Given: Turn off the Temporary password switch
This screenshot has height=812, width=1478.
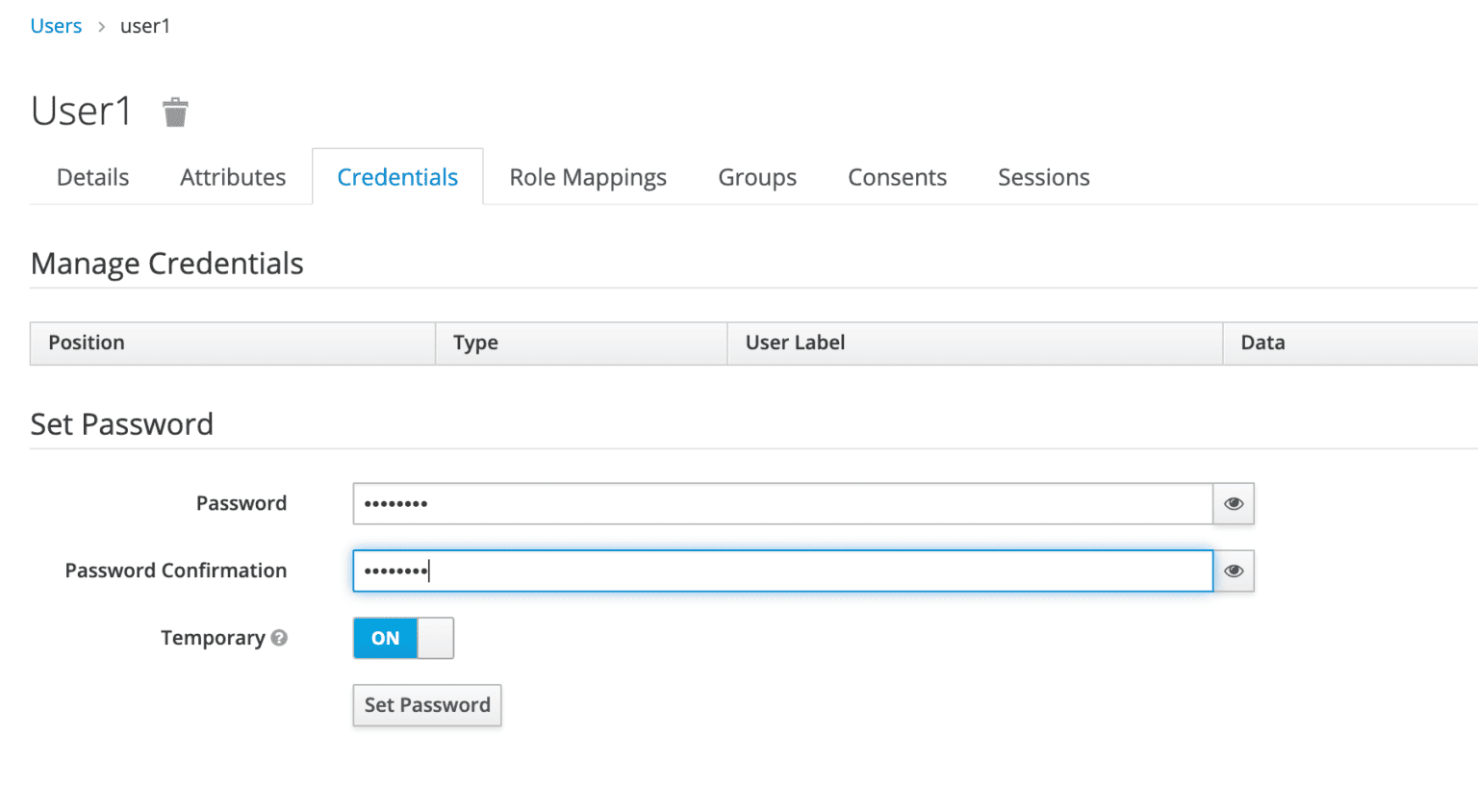Looking at the screenshot, I should (x=403, y=638).
